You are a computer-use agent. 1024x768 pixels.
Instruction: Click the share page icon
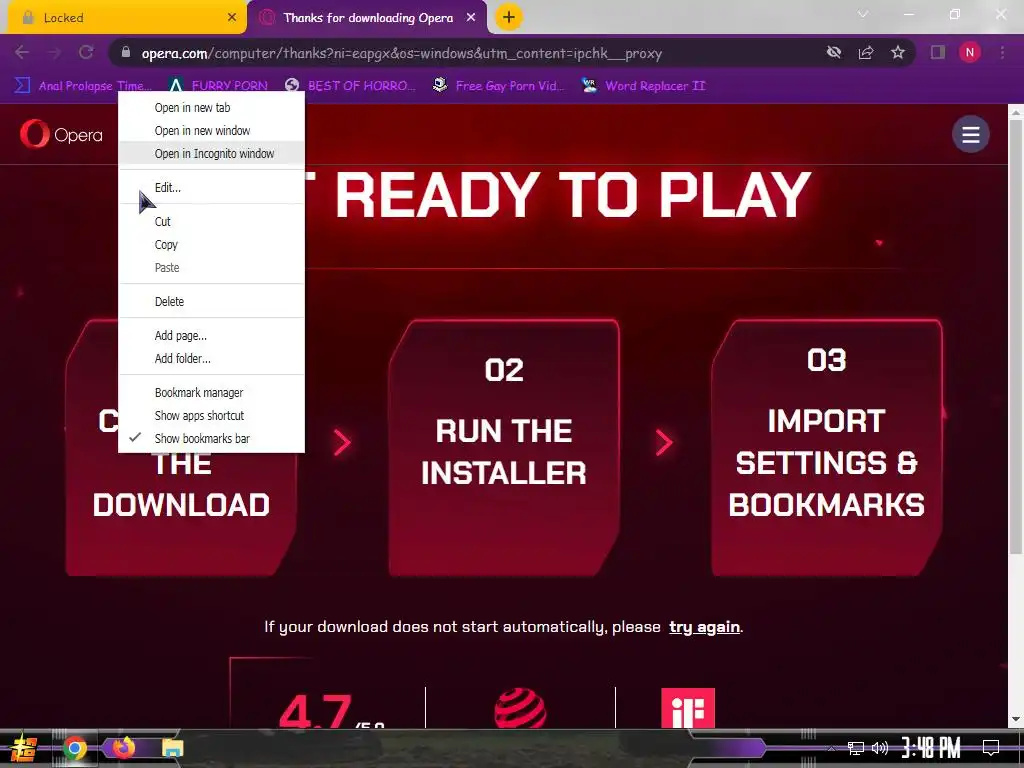866,52
